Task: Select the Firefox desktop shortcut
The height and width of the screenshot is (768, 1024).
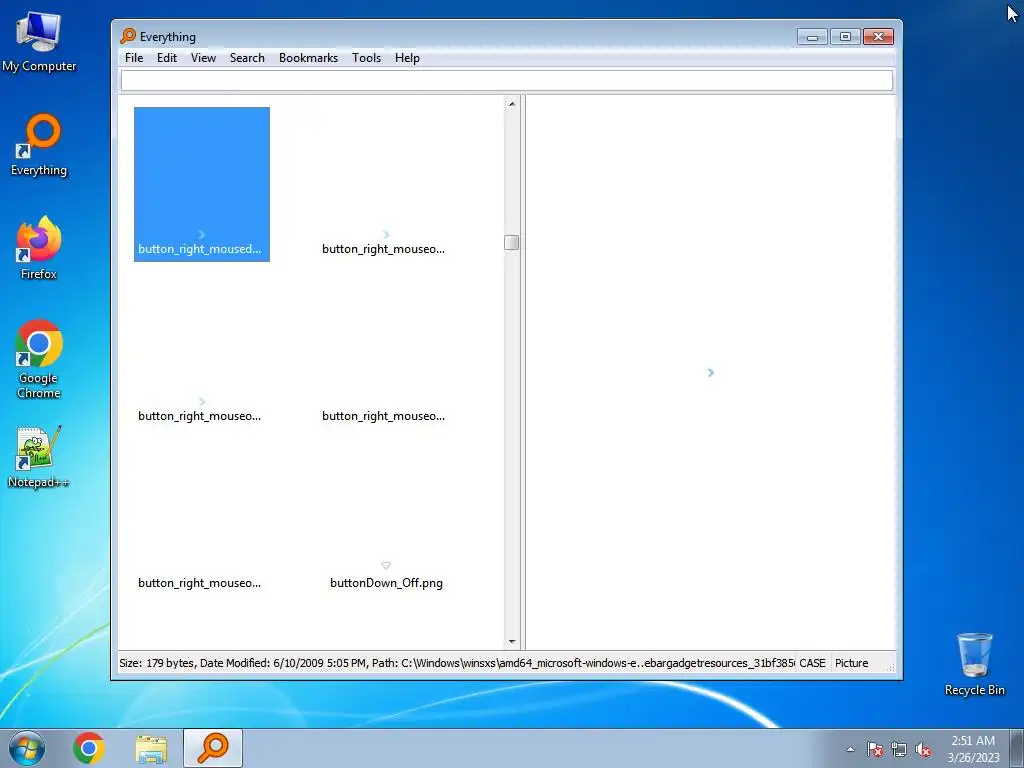Action: coord(39,248)
